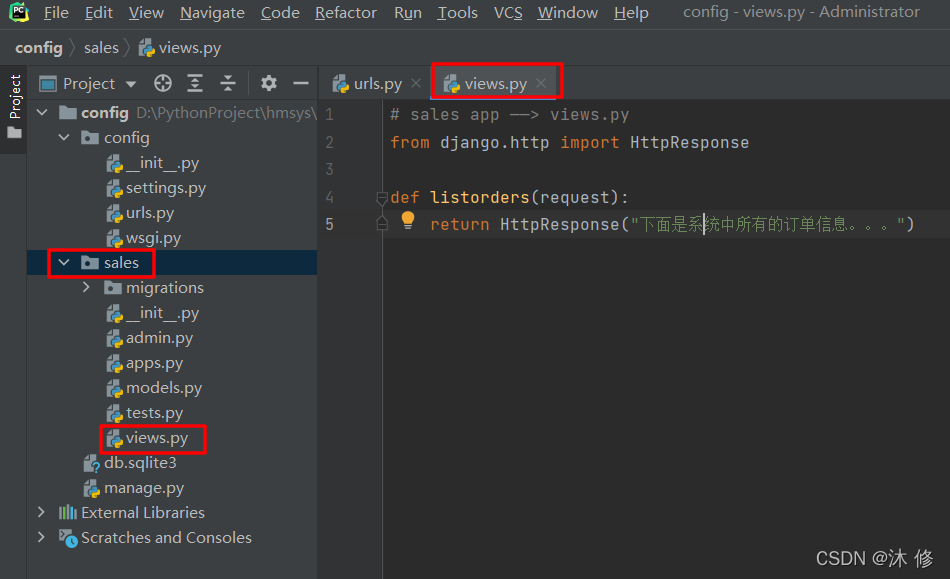Fold the listorders function at line 4
The width and height of the screenshot is (950, 579).
382,197
